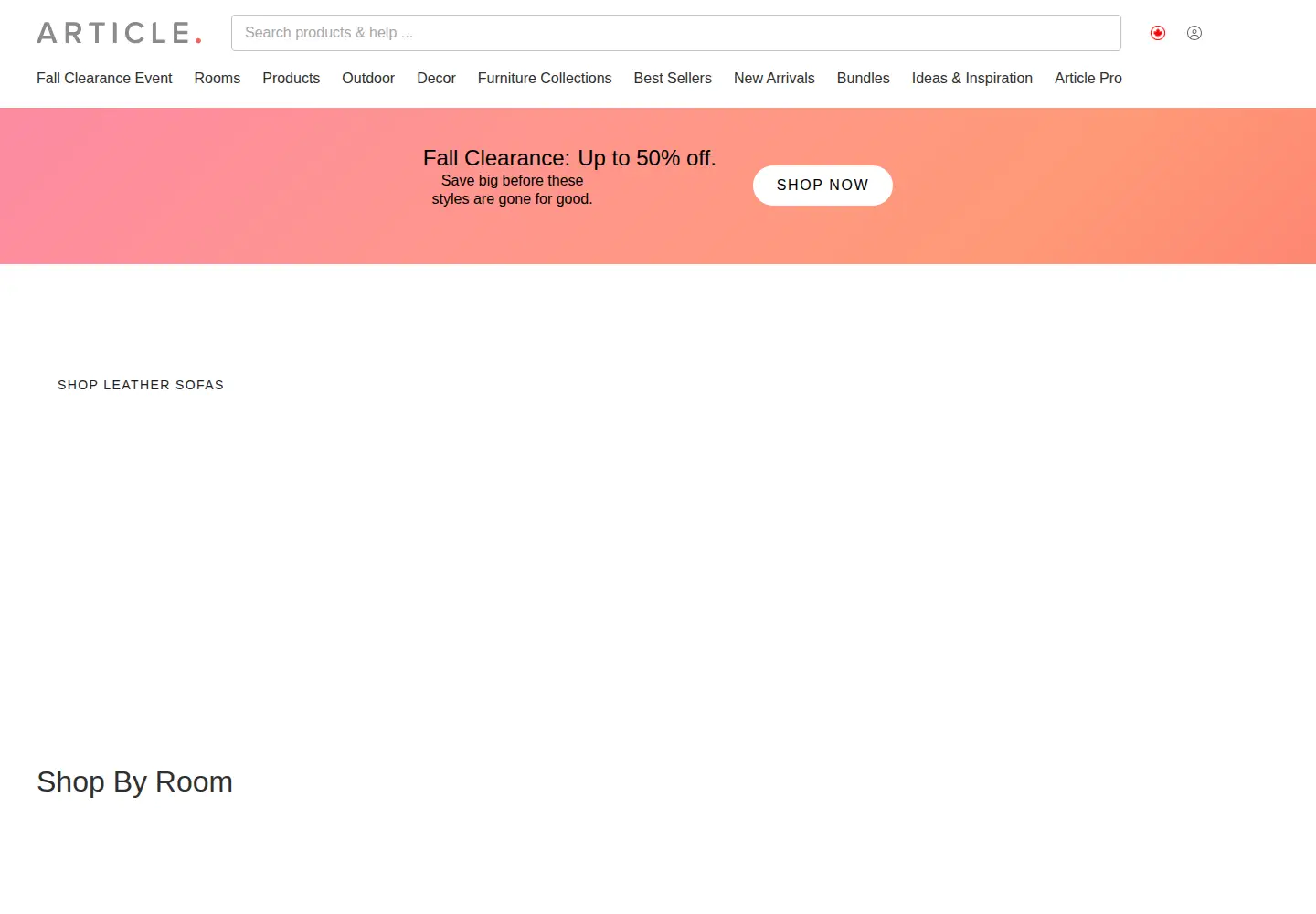Screen dimensions: 1316x914
Task: Open Ideas & Inspiration
Action: pyautogui.click(x=972, y=79)
